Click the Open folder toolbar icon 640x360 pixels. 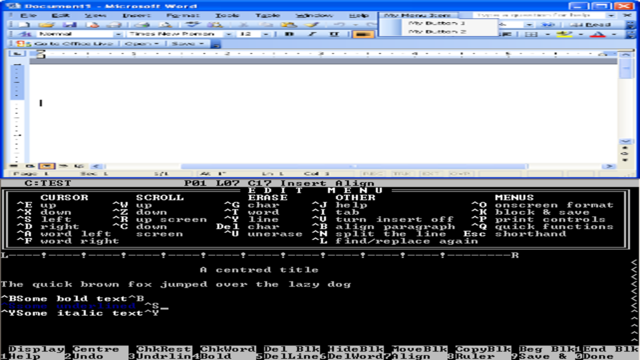pos(47,25)
